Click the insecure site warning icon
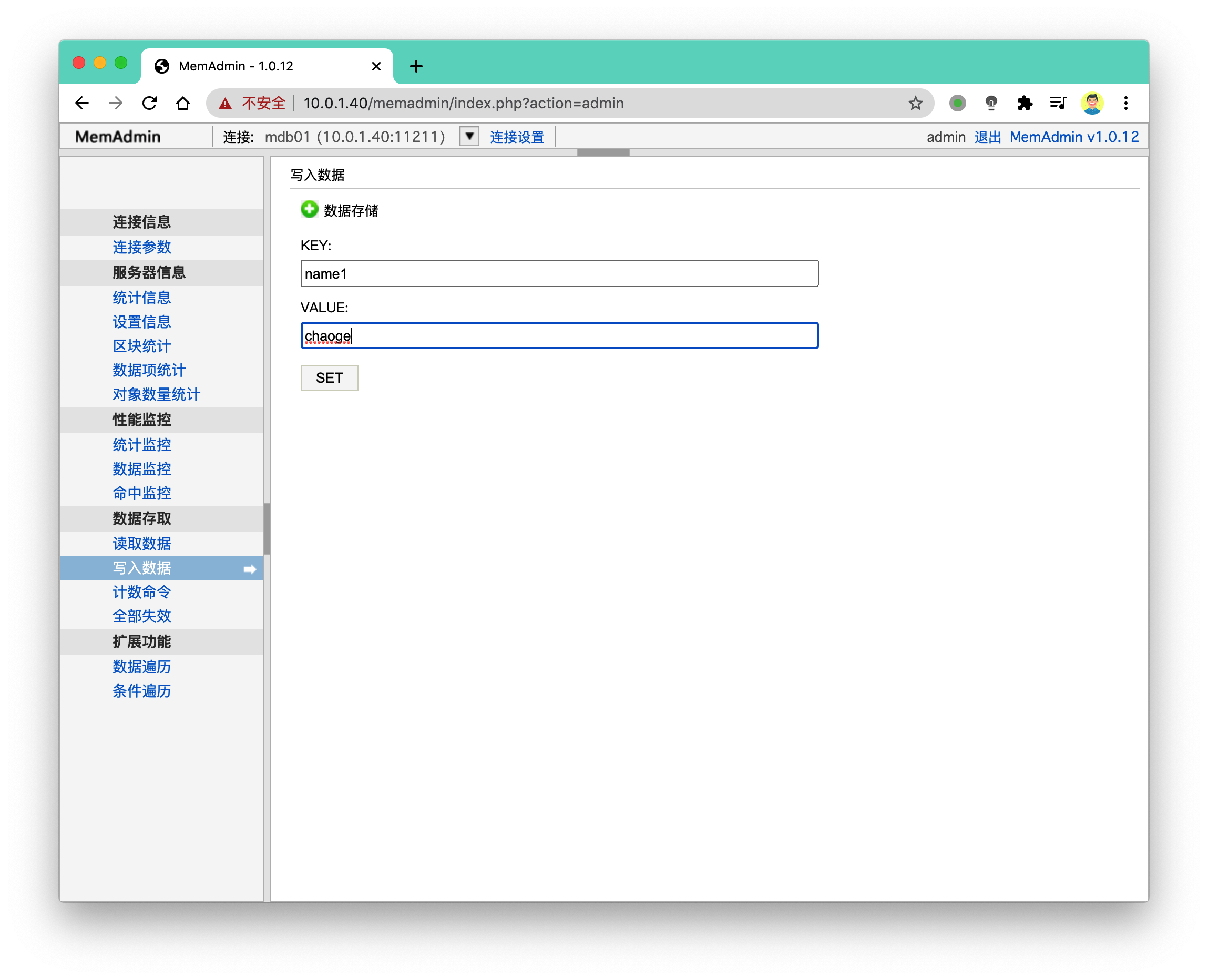Viewport: 1208px width, 980px height. coord(225,103)
